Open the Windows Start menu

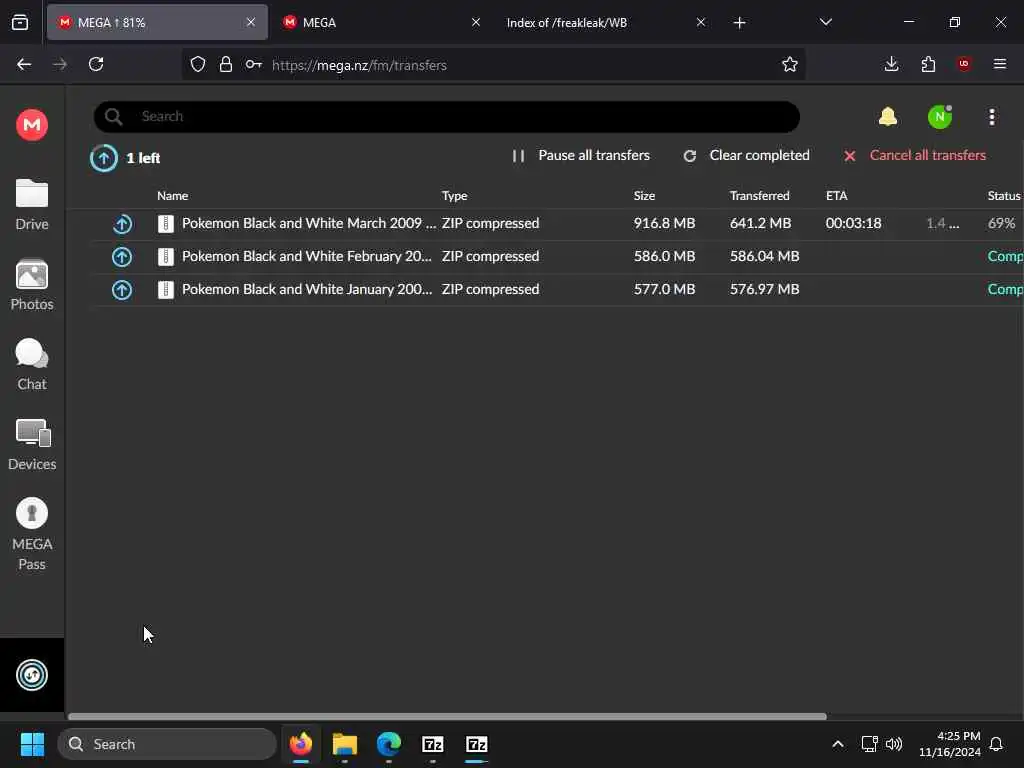tap(32, 744)
